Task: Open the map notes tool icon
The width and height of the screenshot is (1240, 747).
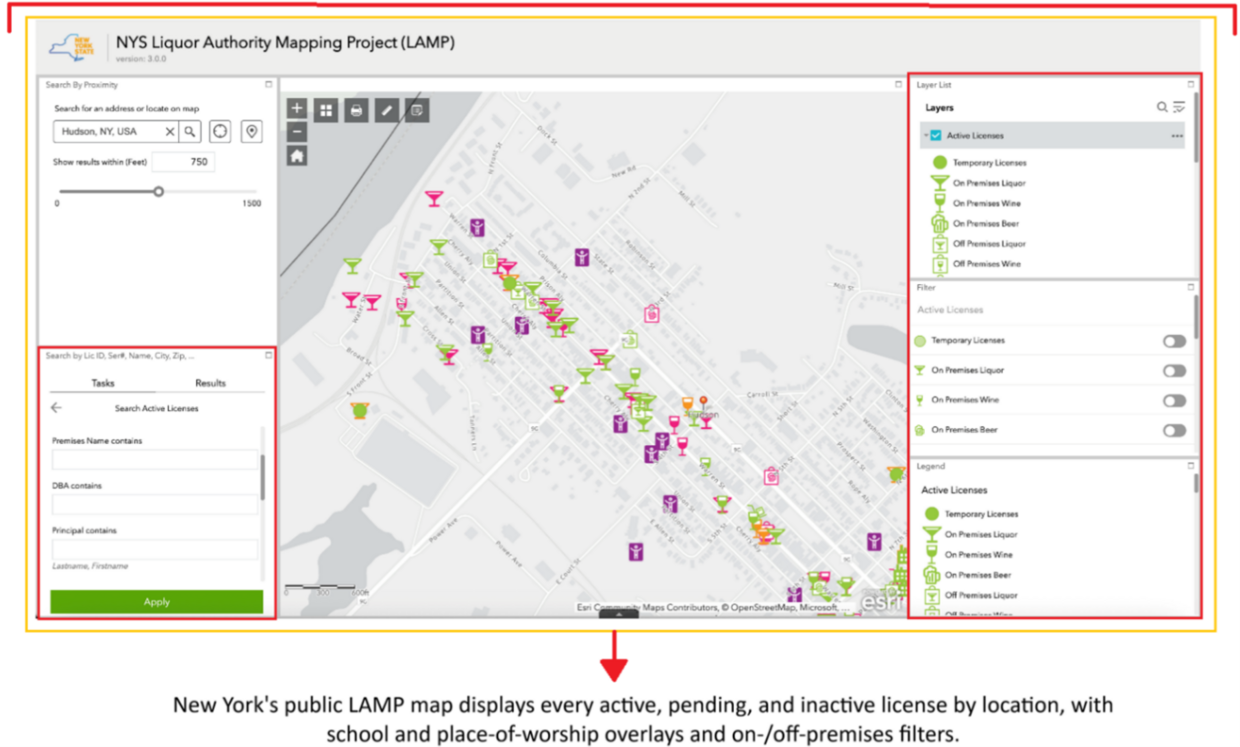Action: pyautogui.click(x=417, y=111)
